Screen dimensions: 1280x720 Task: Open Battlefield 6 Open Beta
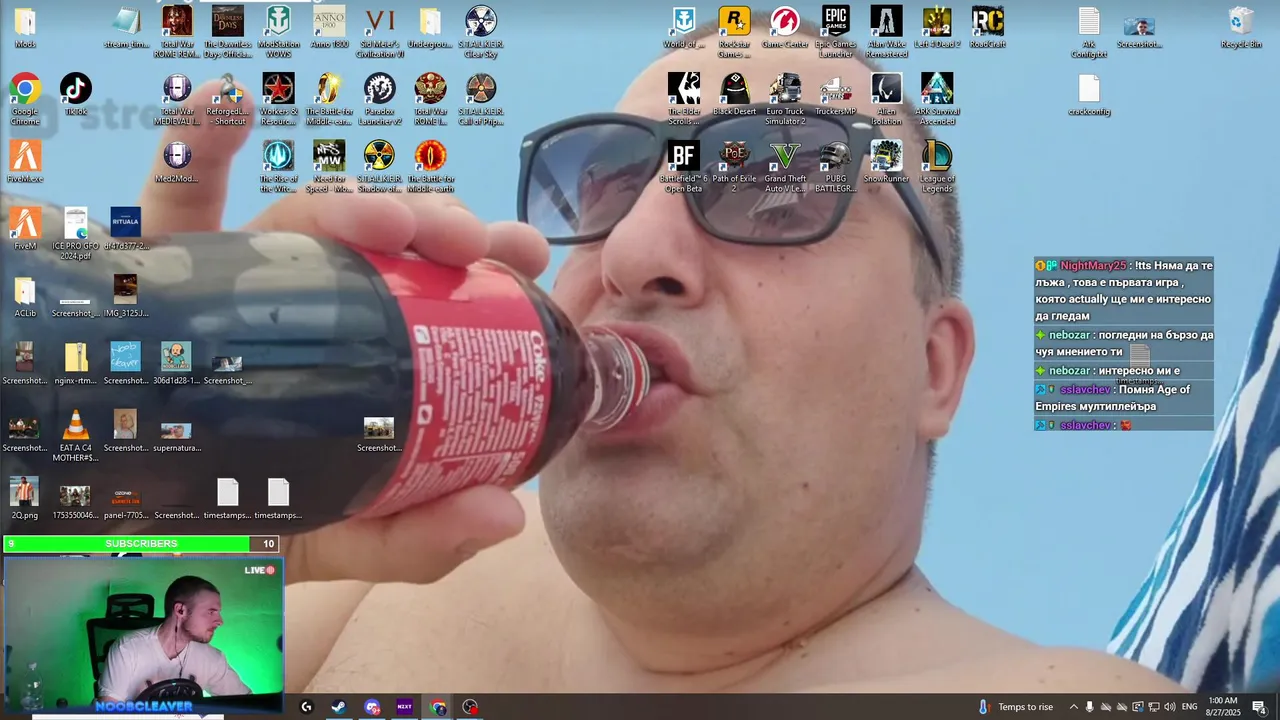[684, 166]
